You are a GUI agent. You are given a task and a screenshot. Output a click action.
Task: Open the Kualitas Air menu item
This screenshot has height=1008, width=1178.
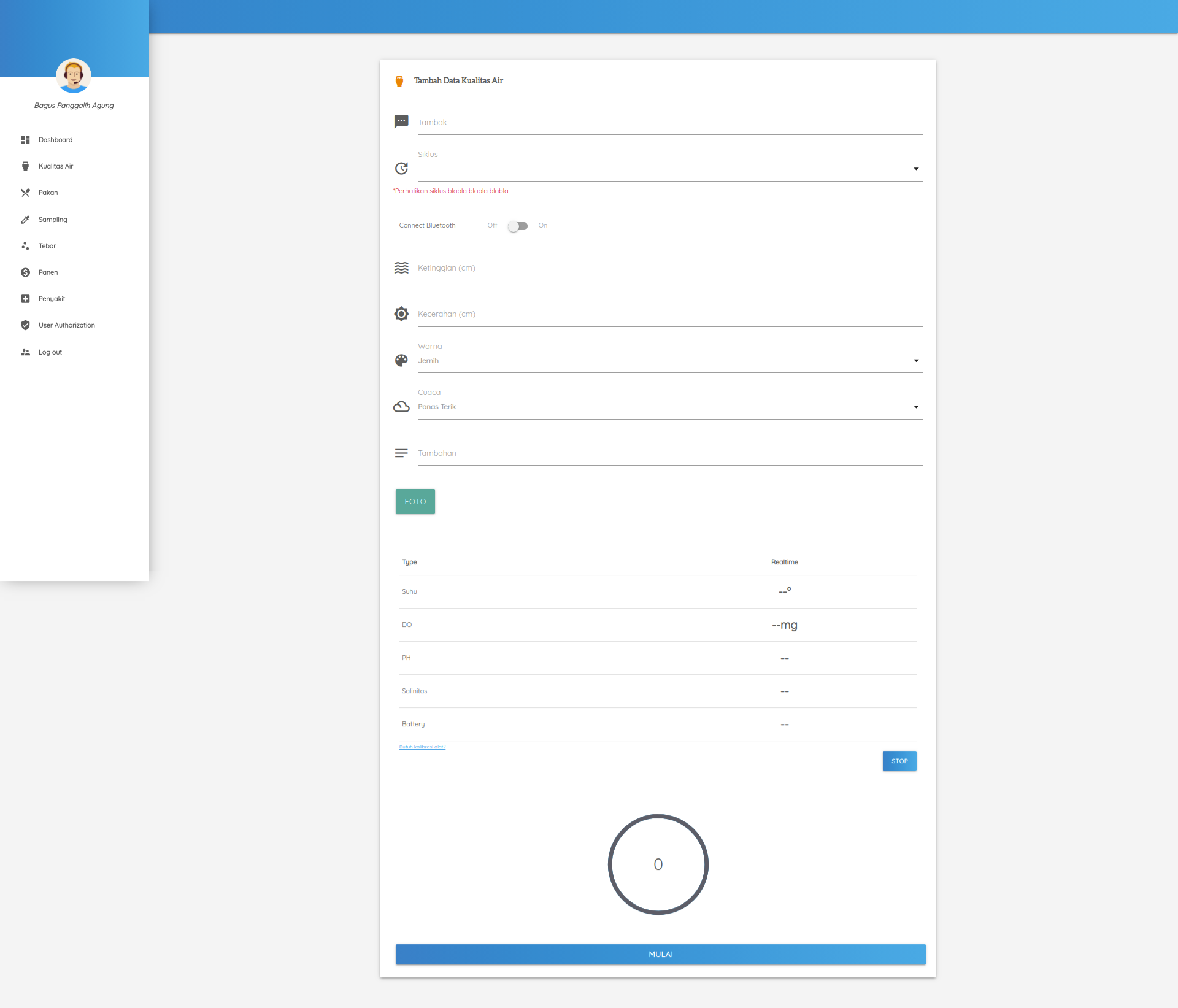55,166
